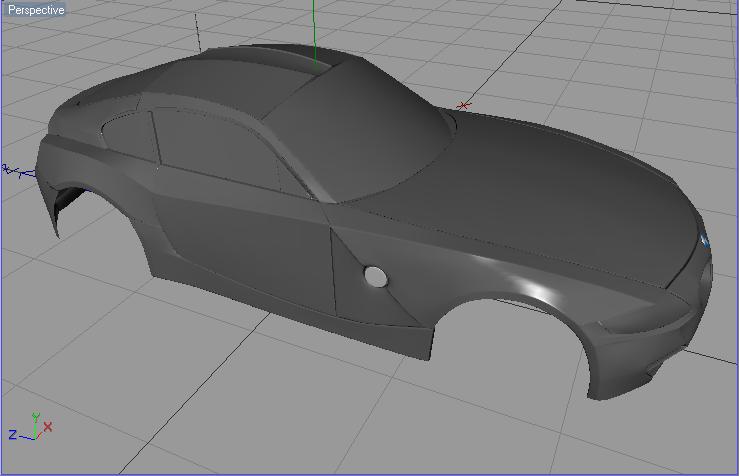The width and height of the screenshot is (739, 476).
Task: Click the XYZ axis orientation icon
Action: (x=31, y=427)
